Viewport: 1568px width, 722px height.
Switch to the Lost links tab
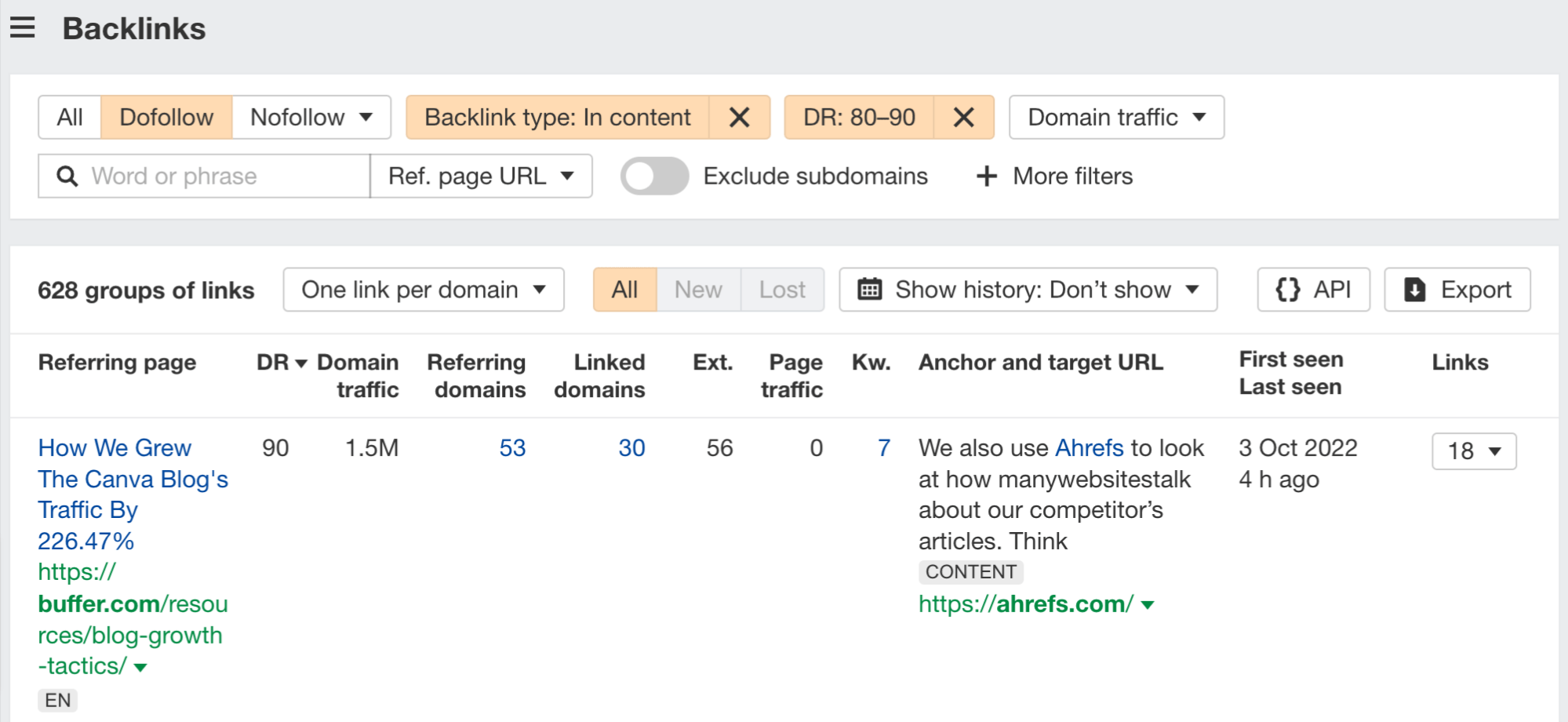tap(781, 290)
